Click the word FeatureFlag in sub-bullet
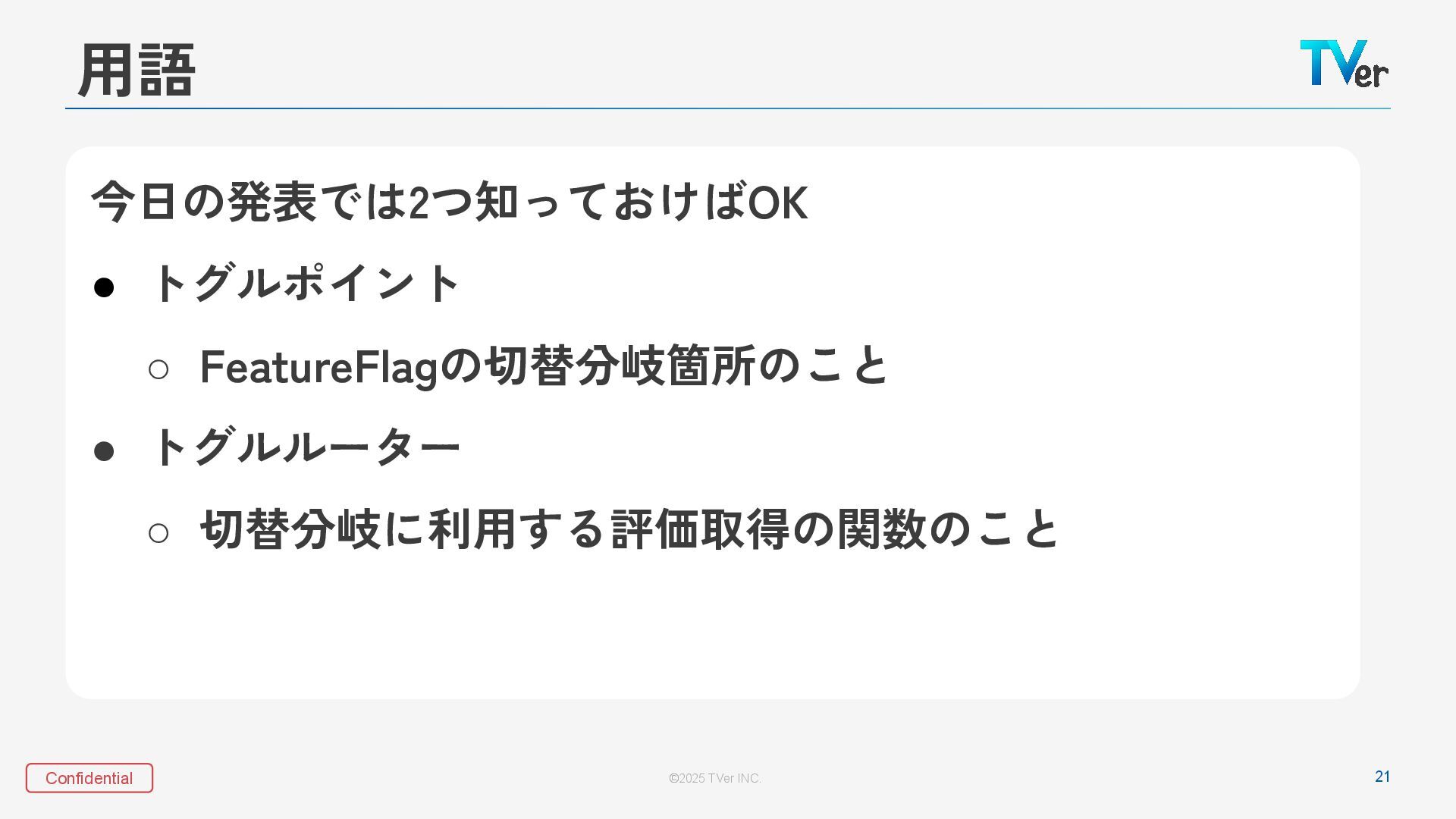Screen dimensions: 1456x819 click(318, 367)
